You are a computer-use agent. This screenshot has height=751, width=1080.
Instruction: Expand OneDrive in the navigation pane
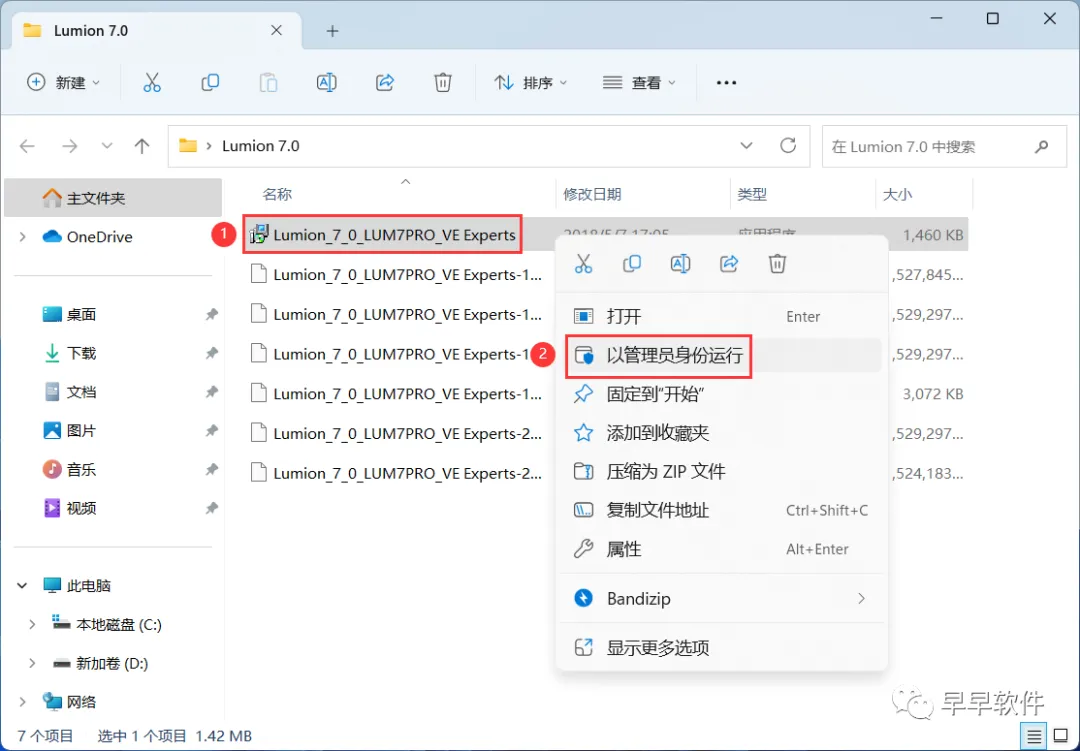coord(22,237)
